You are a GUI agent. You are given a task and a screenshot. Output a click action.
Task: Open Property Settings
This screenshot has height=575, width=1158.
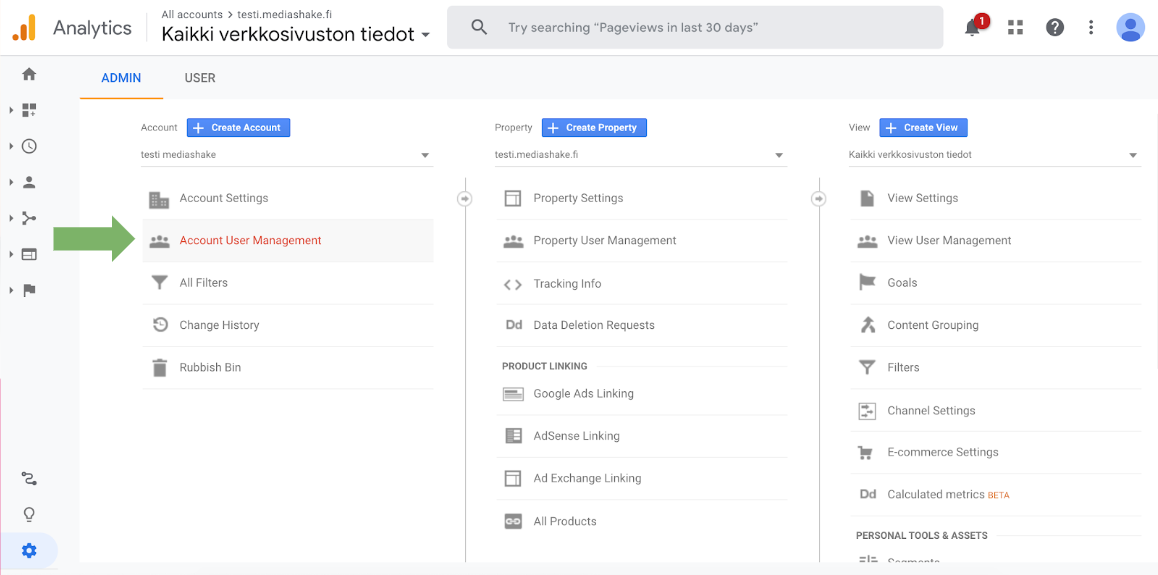pyautogui.click(x=642, y=199)
